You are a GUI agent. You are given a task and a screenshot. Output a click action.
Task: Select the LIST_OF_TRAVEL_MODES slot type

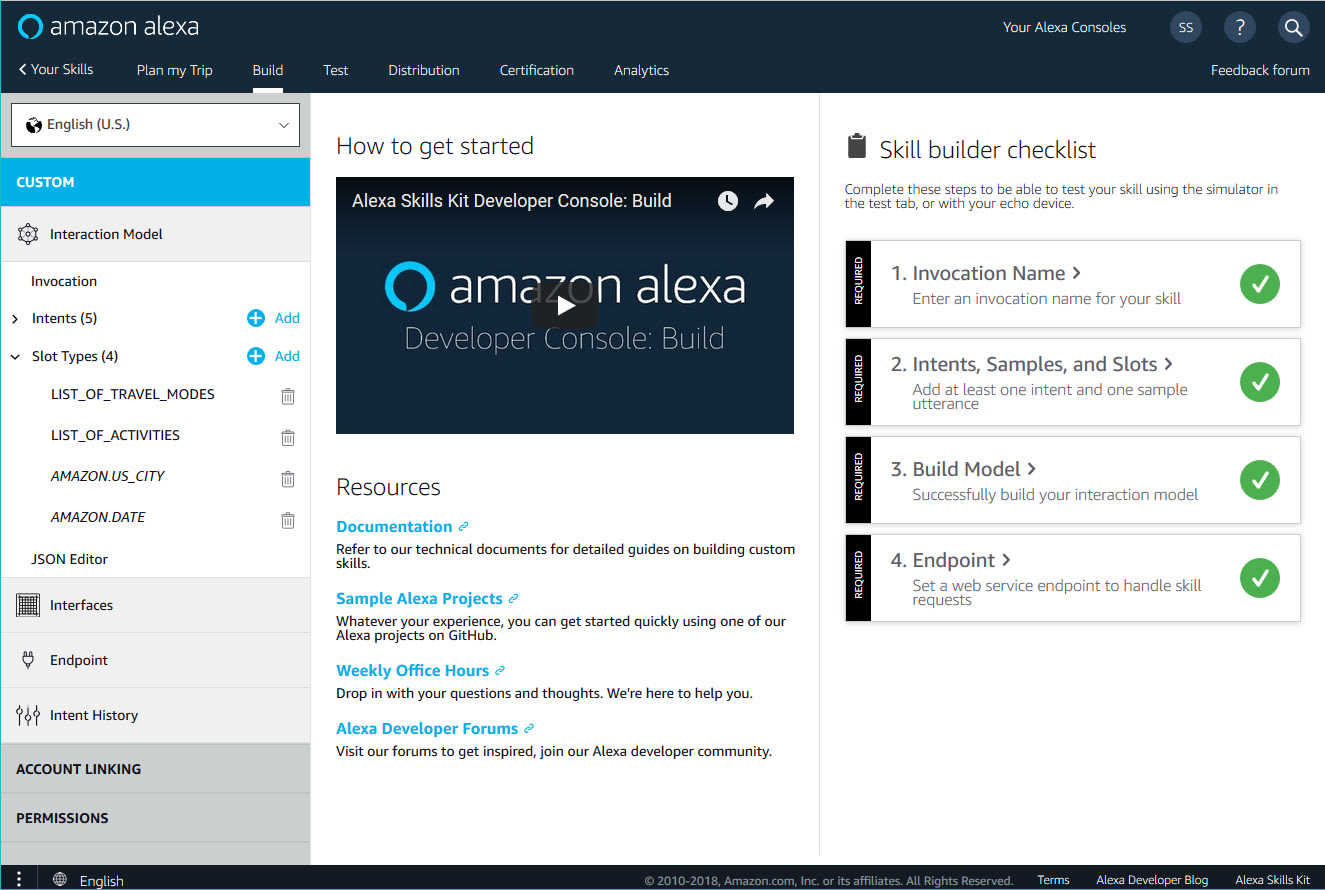133,394
